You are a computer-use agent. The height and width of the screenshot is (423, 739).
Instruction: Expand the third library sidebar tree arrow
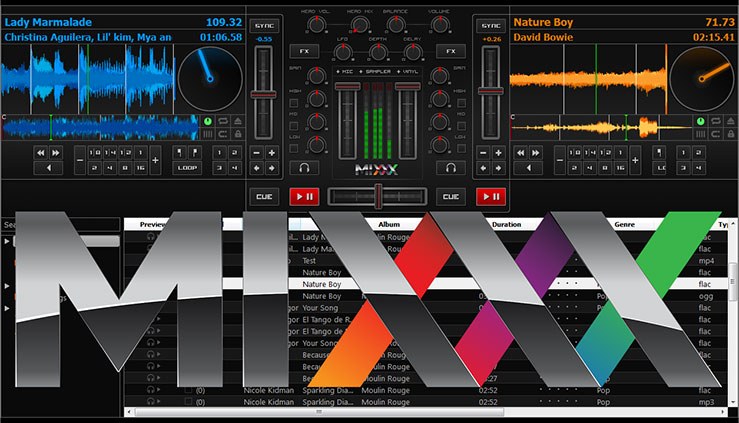point(7,308)
